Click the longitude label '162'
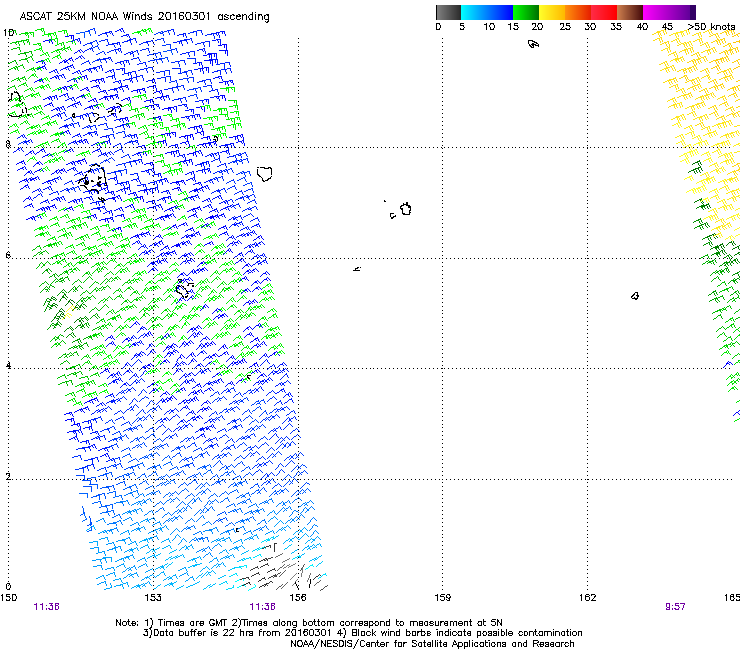The height and width of the screenshot is (650, 740). coord(588,598)
